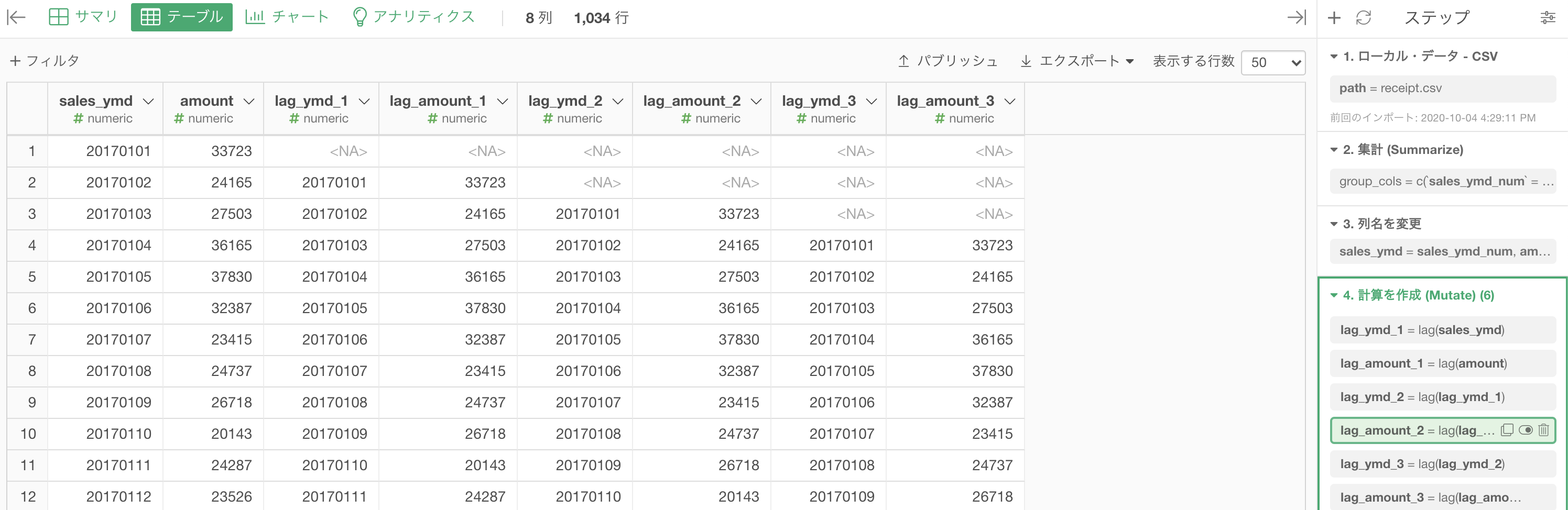Open the サマリ summary view
This screenshot has width=1568, height=510.
coord(82,17)
